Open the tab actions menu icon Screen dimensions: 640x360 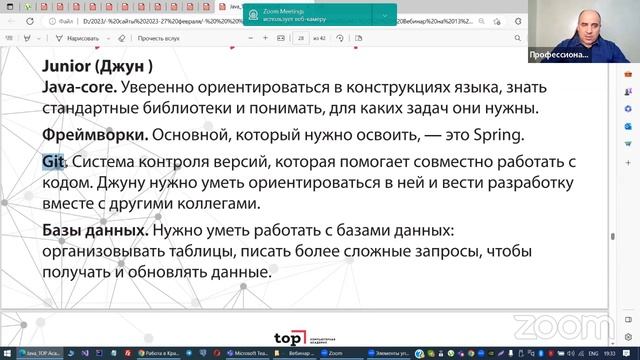coord(10,7)
